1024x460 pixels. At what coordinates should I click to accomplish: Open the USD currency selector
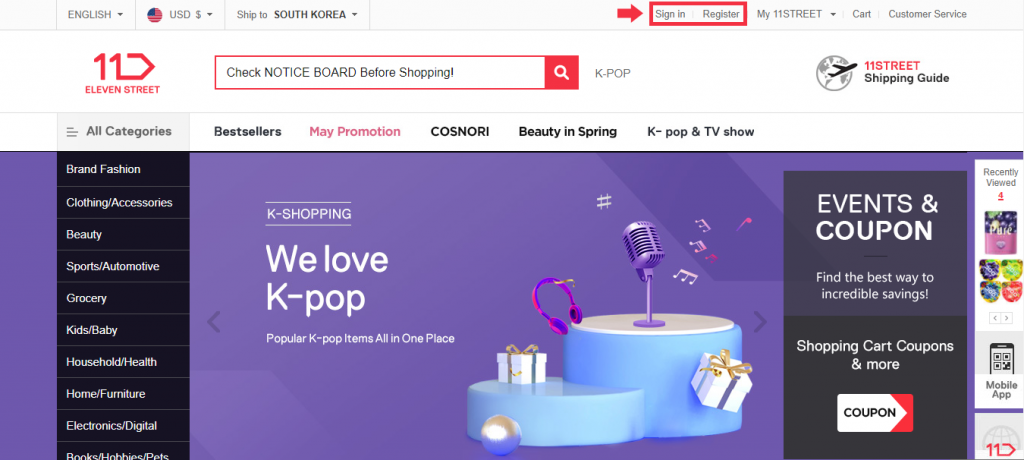point(180,14)
